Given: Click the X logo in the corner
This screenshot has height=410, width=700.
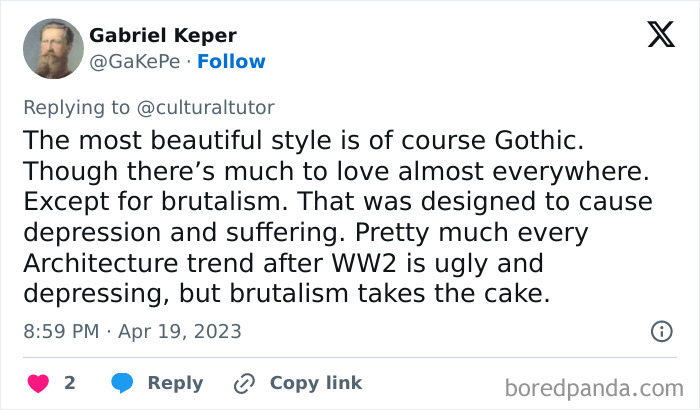Looking at the screenshot, I should point(661,37).
